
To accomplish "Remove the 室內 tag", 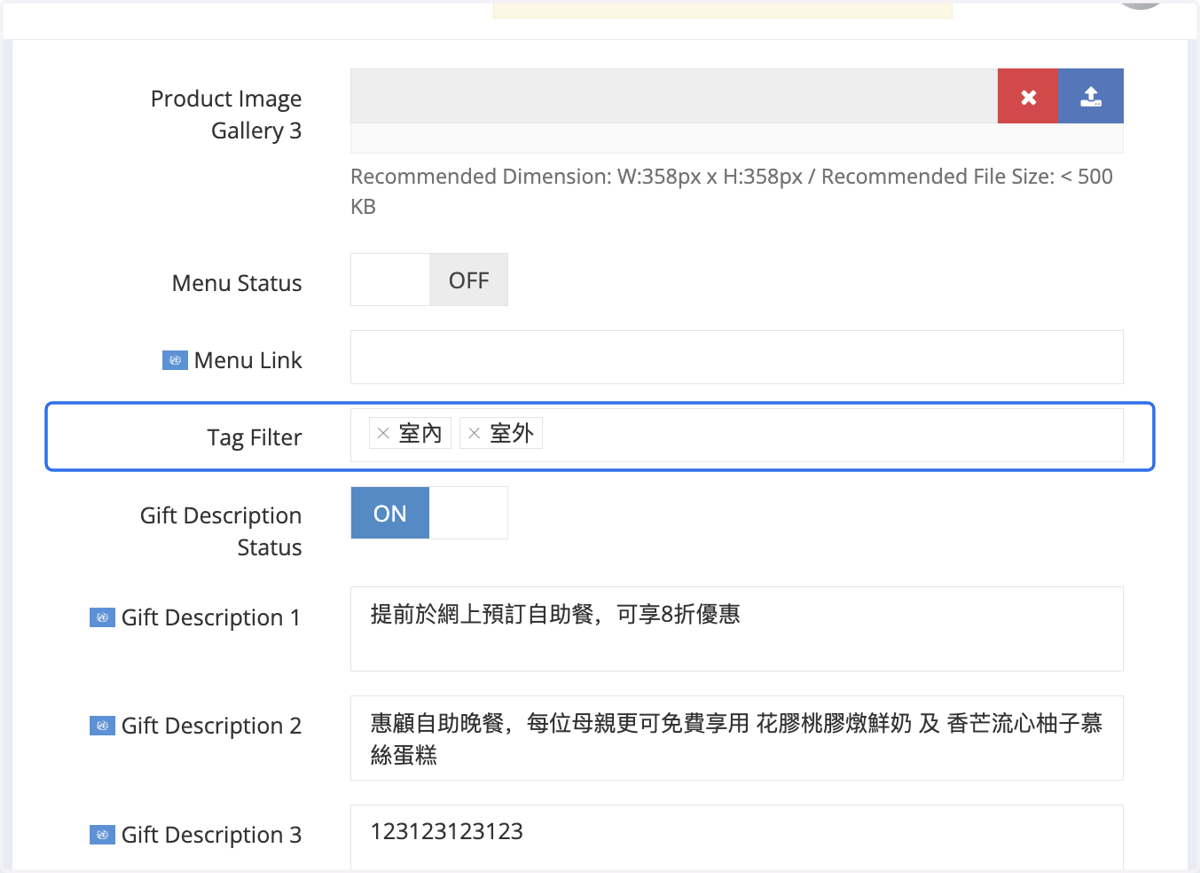I will coord(383,433).
